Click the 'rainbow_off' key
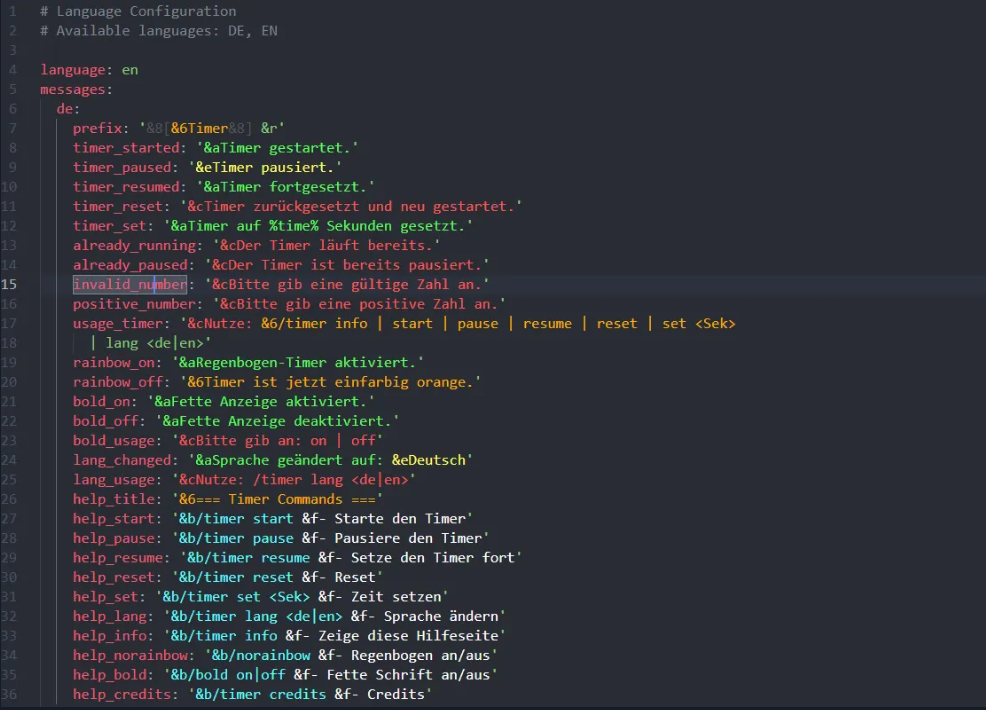Screen dimensions: 986x710 tap(118, 382)
